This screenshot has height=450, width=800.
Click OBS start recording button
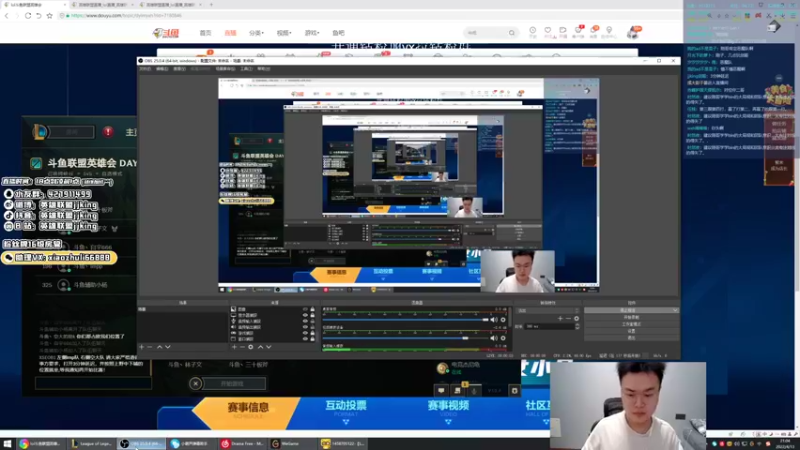tap(631, 317)
